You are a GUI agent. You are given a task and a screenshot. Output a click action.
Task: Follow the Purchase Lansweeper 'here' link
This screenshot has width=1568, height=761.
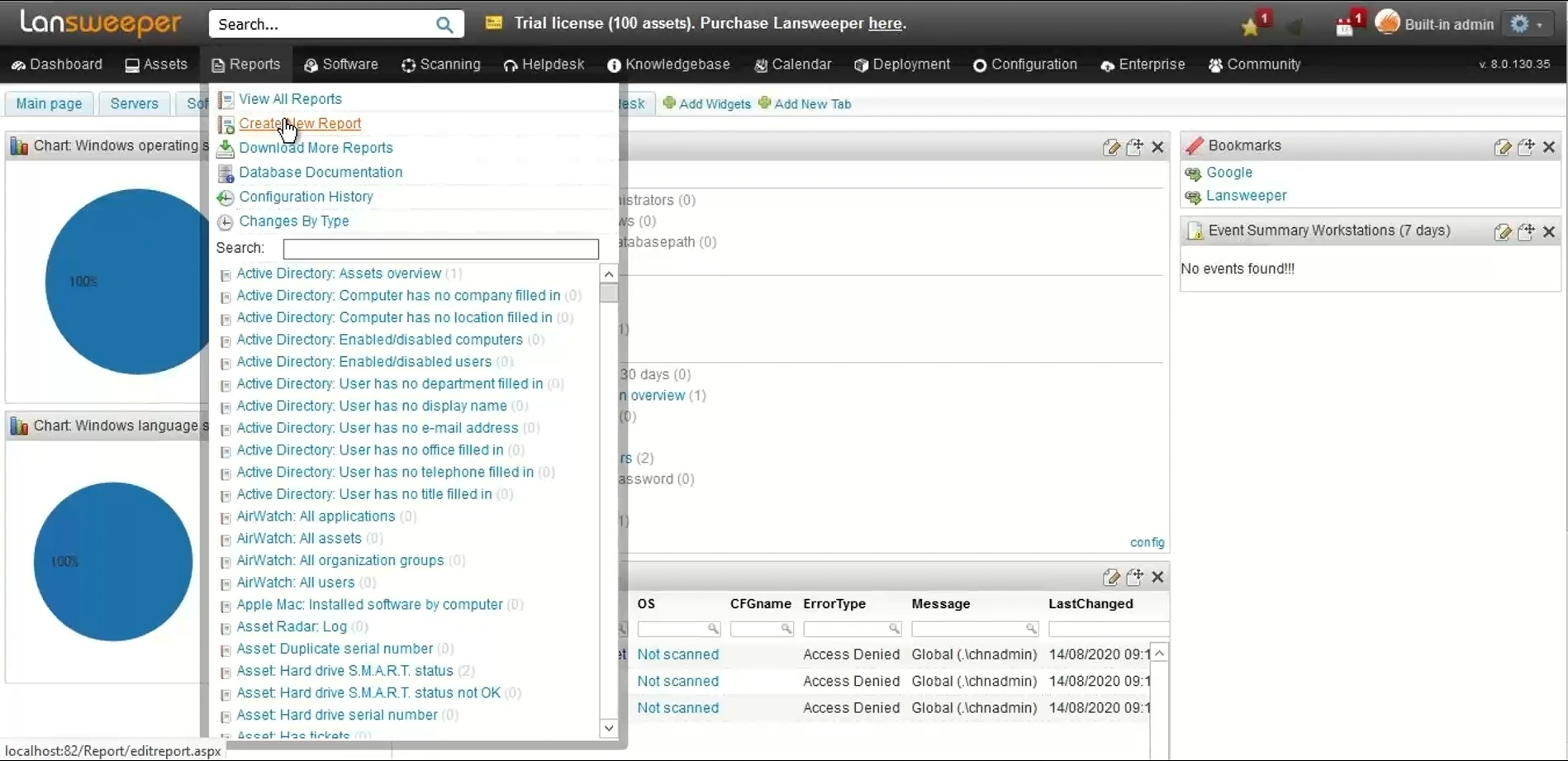[x=885, y=23]
